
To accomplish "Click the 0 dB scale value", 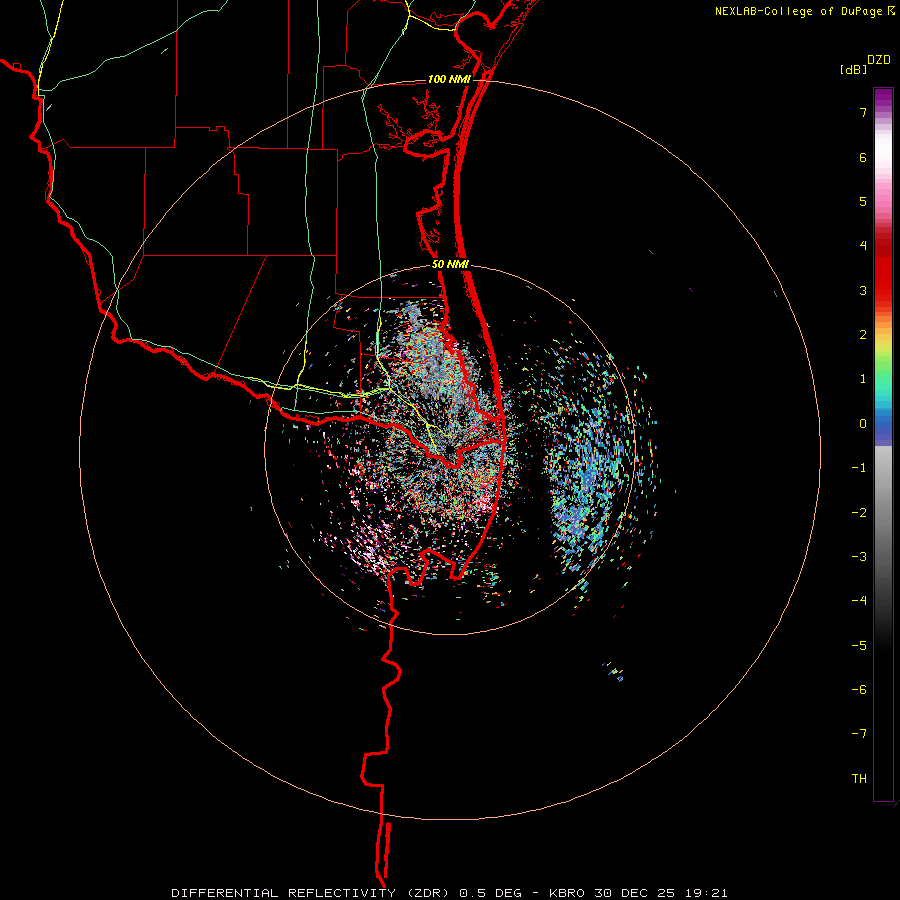I will click(x=863, y=424).
